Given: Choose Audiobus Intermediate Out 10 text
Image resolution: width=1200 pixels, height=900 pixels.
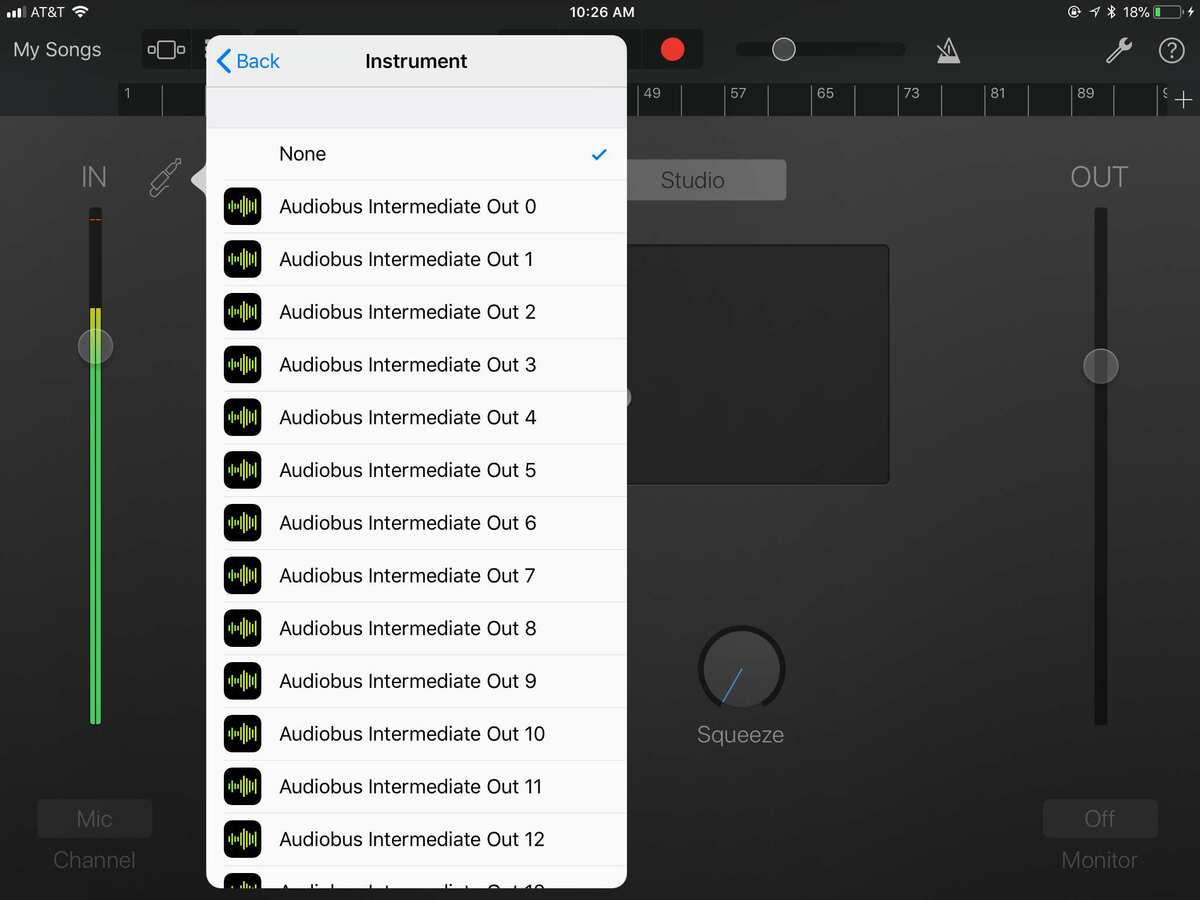Looking at the screenshot, I should click(412, 734).
